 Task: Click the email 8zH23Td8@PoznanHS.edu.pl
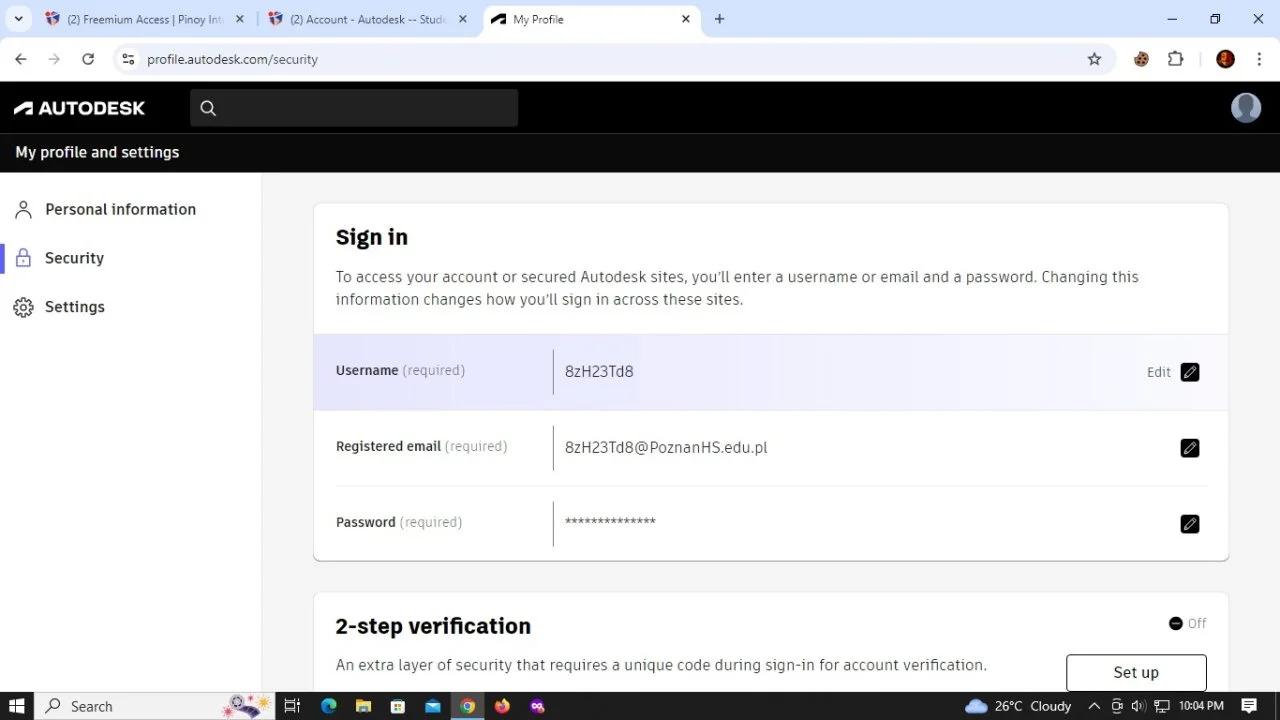coord(666,447)
